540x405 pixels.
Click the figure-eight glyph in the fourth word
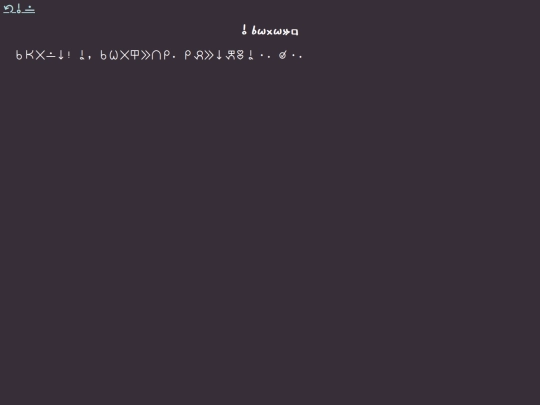click(240, 55)
